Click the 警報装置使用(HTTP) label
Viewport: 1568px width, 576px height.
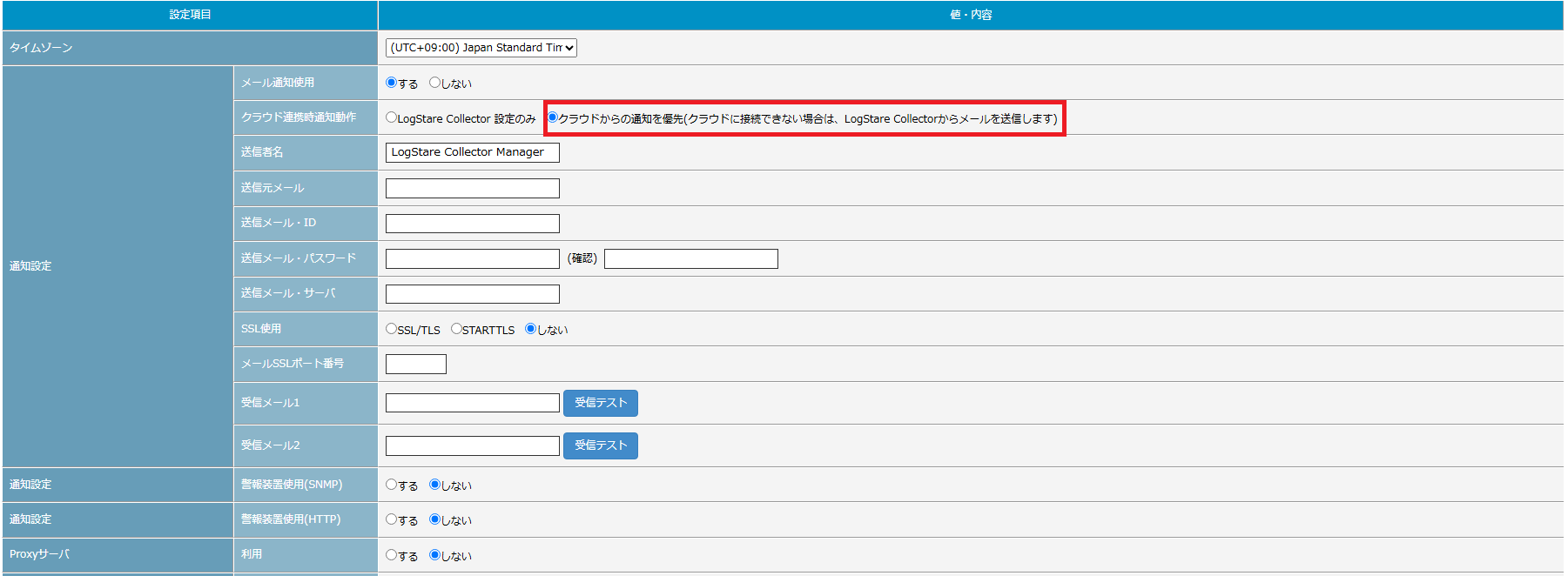tap(291, 519)
